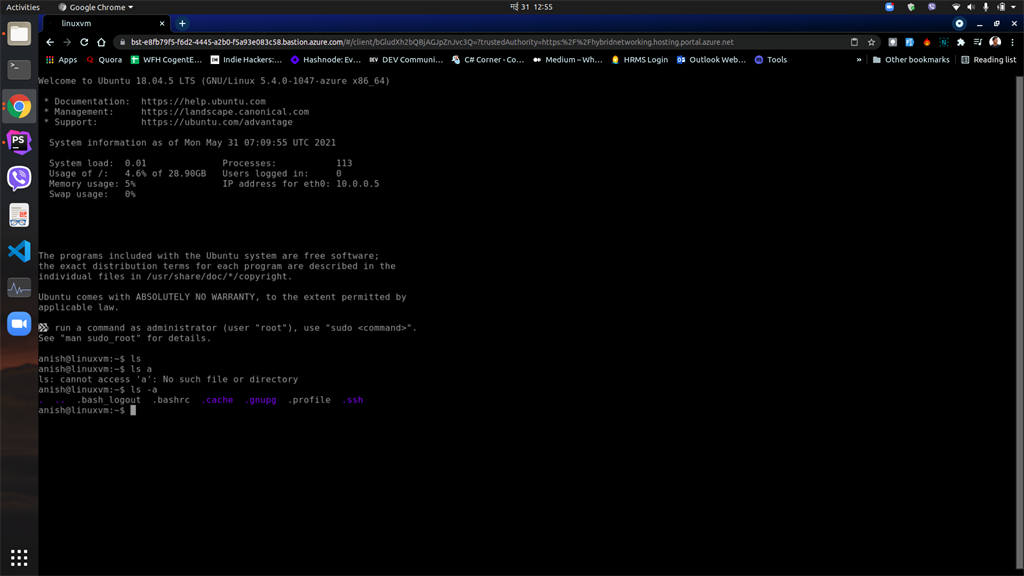The image size is (1024, 576).
Task: Click the browser reload button
Action: pyautogui.click(x=84, y=43)
